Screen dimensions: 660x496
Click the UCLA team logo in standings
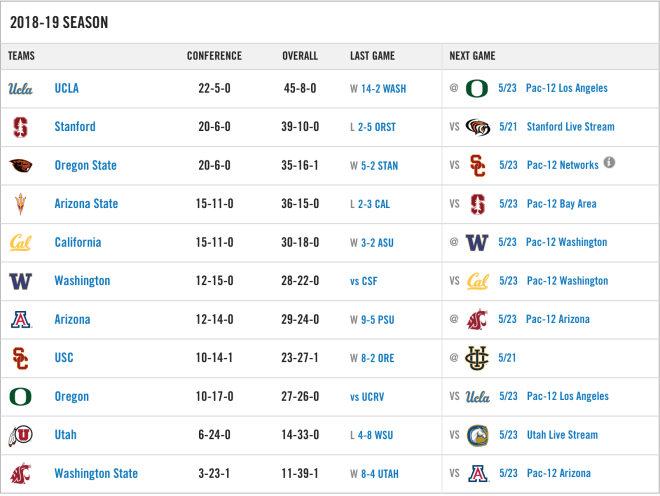point(20,89)
